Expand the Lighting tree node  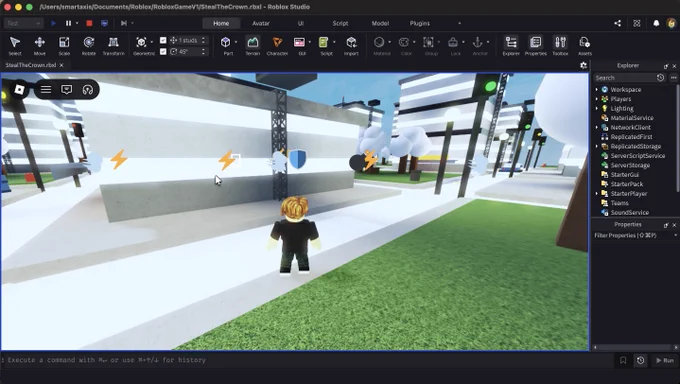(597, 108)
